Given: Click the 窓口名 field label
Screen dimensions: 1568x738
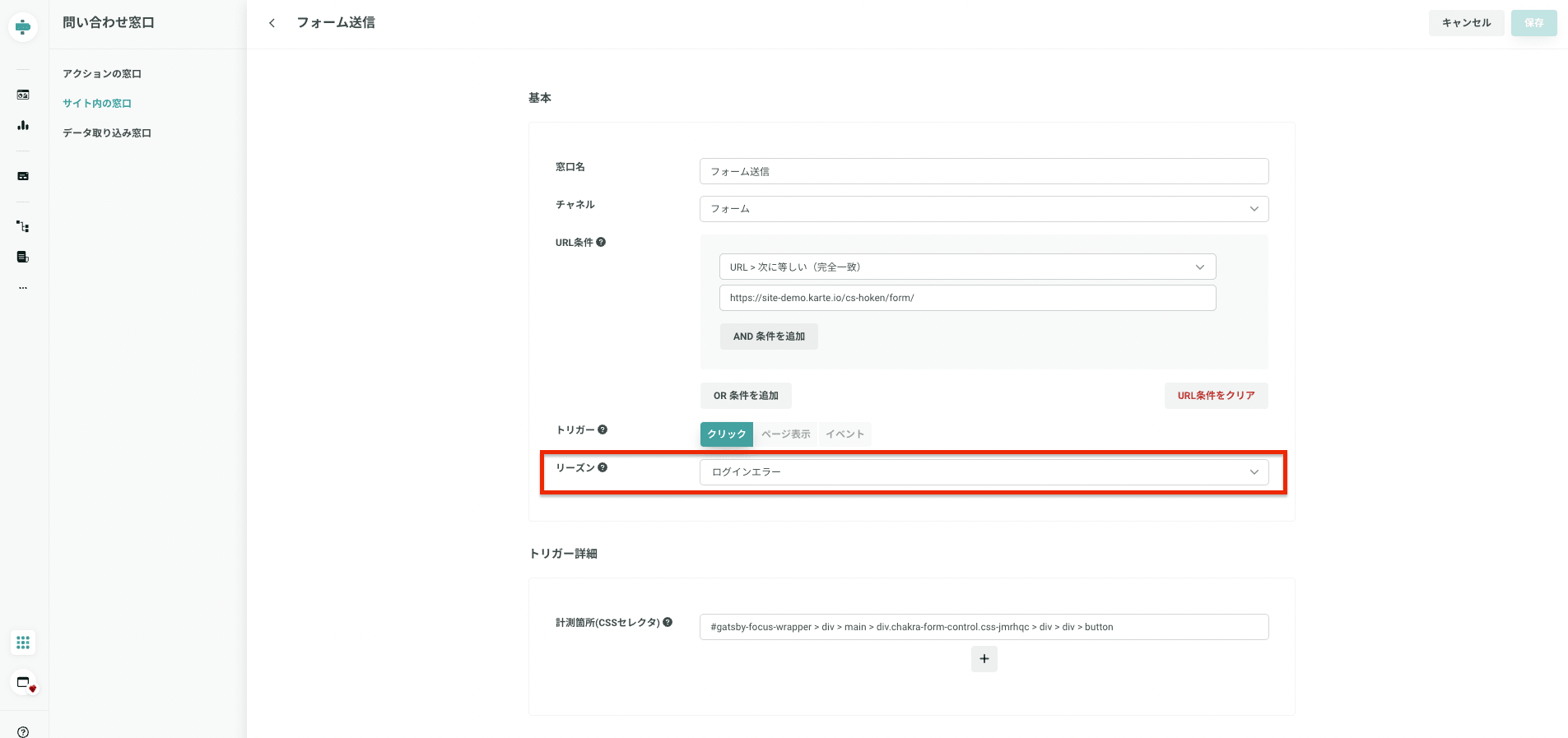Looking at the screenshot, I should pos(570,167).
